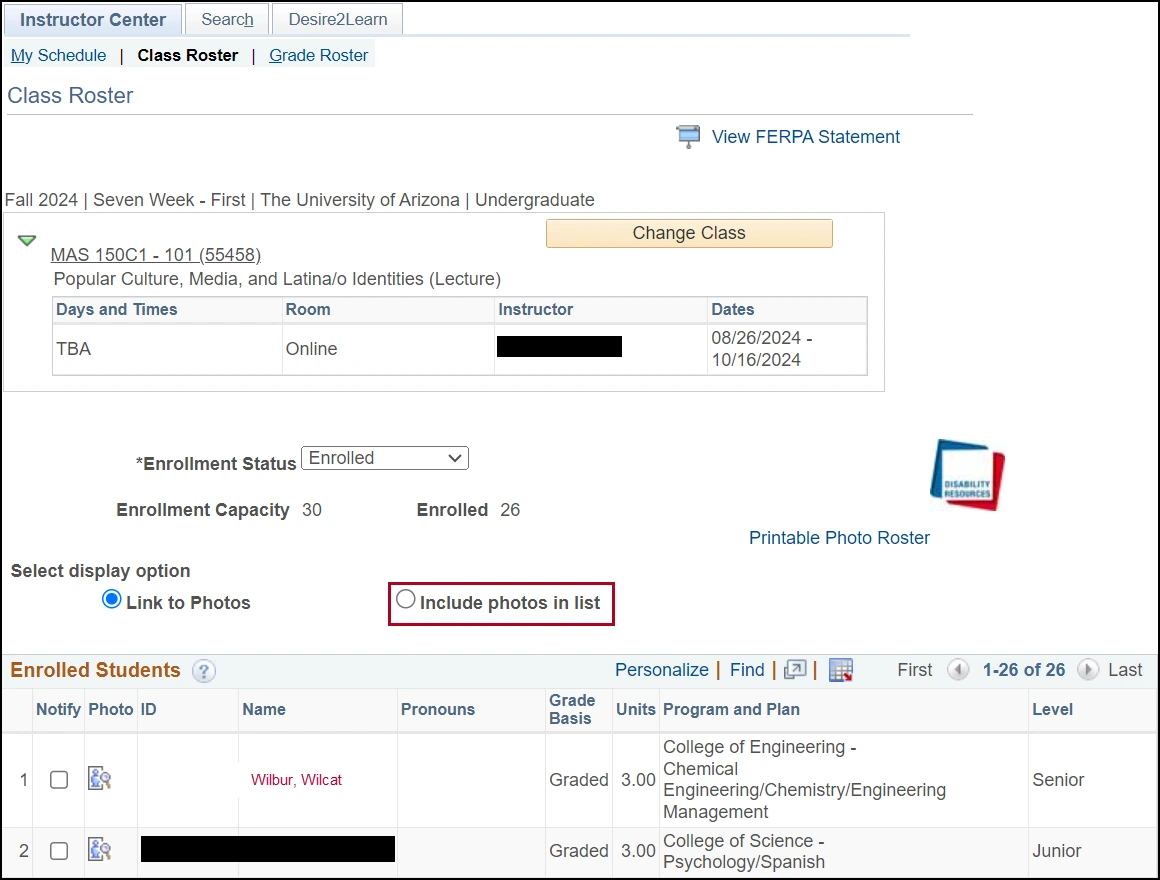This screenshot has height=880, width=1160.
Task: Open the My Schedule sub-tab
Action: (x=58, y=55)
